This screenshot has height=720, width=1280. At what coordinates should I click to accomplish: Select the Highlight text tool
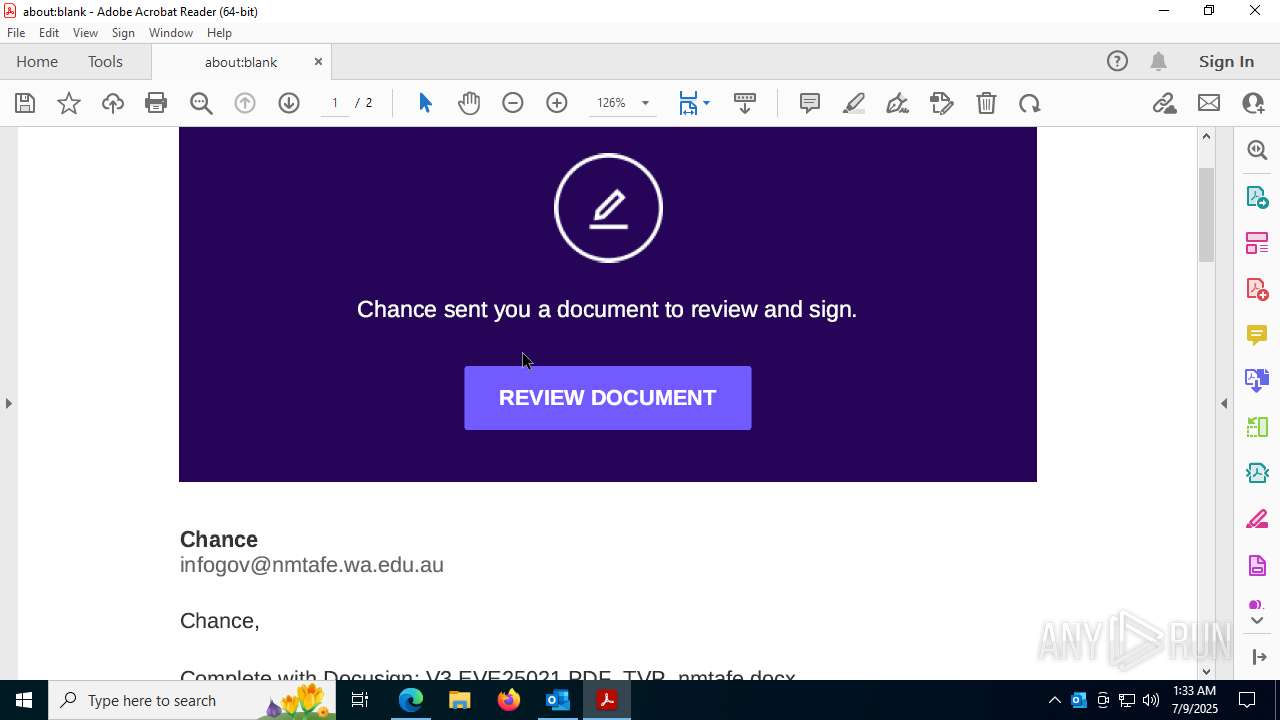pos(854,103)
